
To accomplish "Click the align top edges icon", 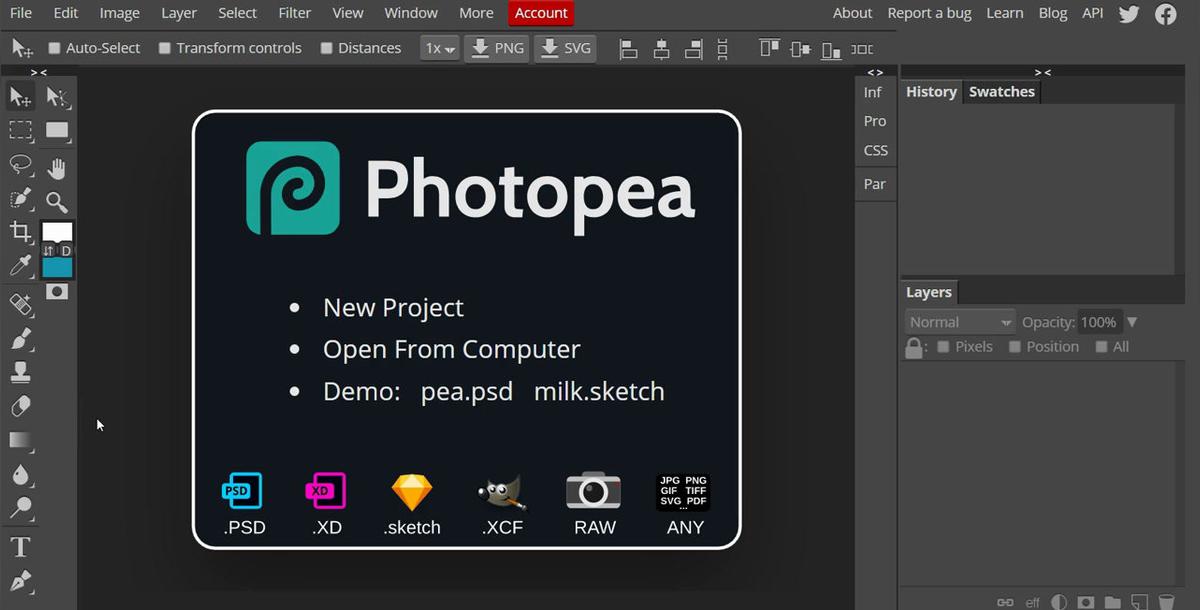I will [x=768, y=48].
